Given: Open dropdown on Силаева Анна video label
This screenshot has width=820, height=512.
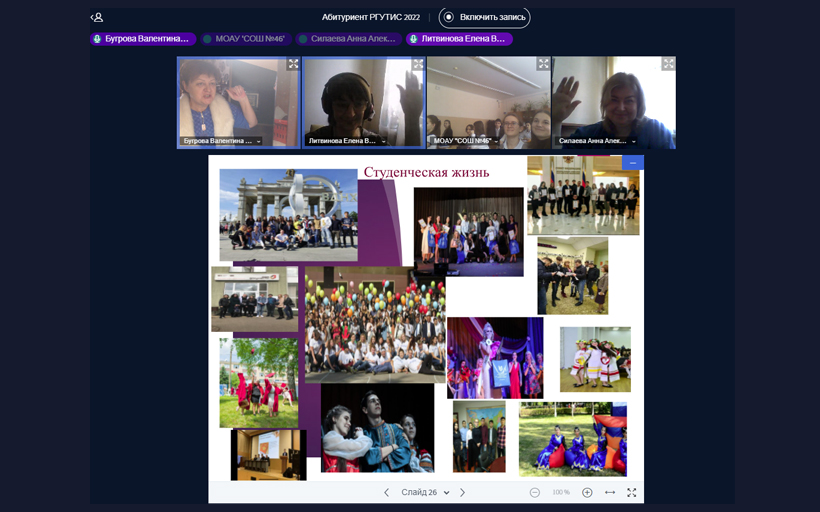Looking at the screenshot, I should click(x=633, y=141).
